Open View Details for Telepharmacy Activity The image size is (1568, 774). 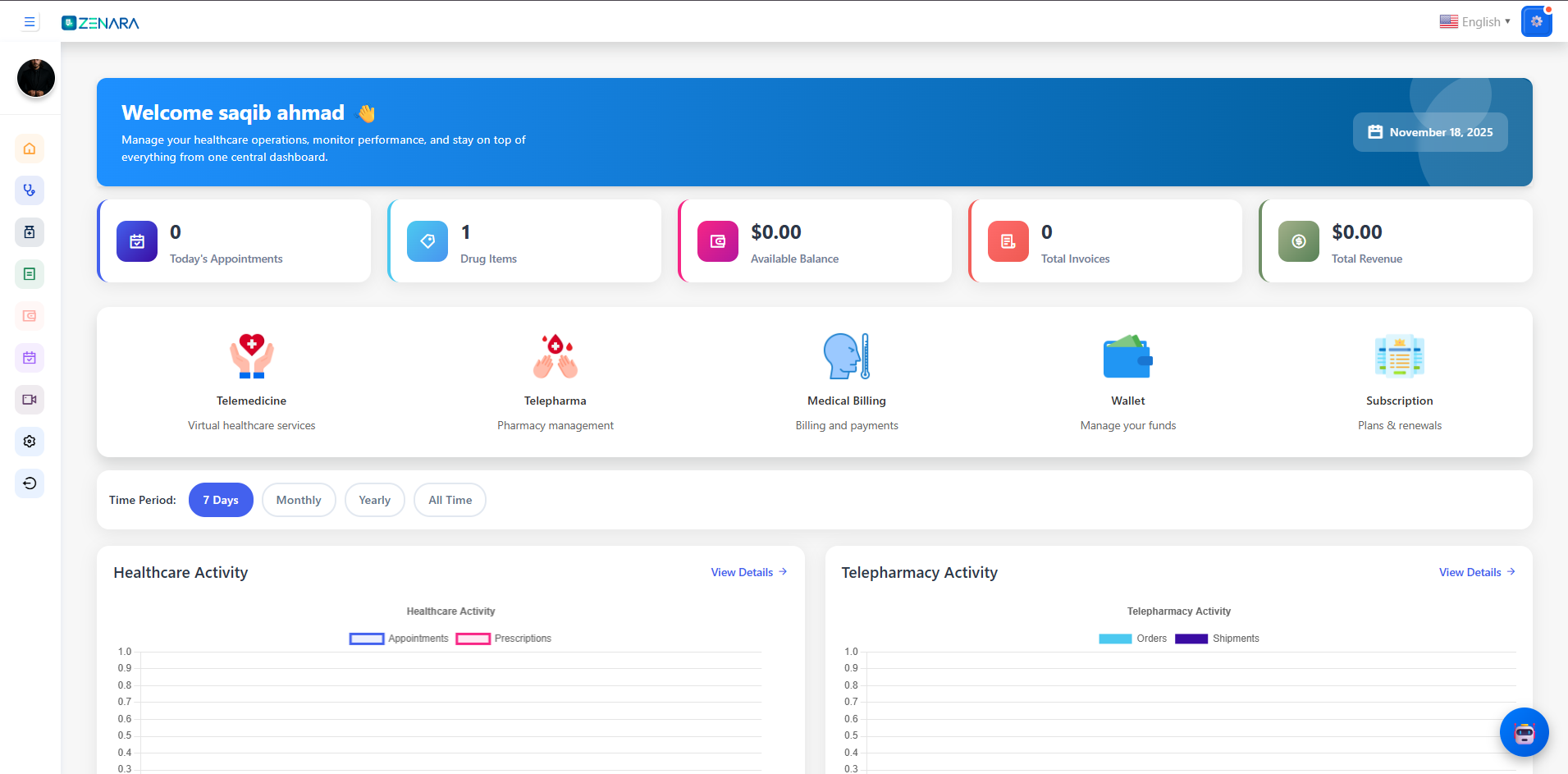point(1476,572)
